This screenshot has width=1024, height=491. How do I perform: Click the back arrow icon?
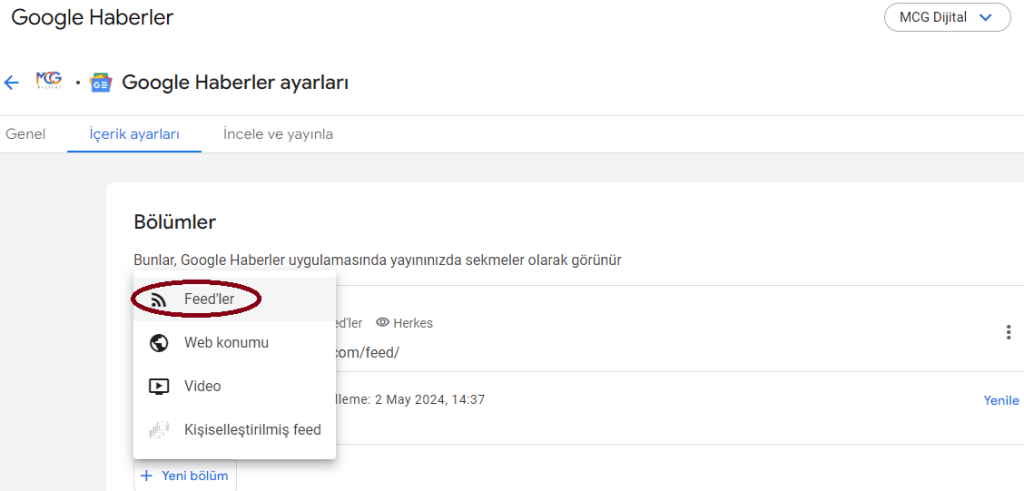tap(11, 83)
